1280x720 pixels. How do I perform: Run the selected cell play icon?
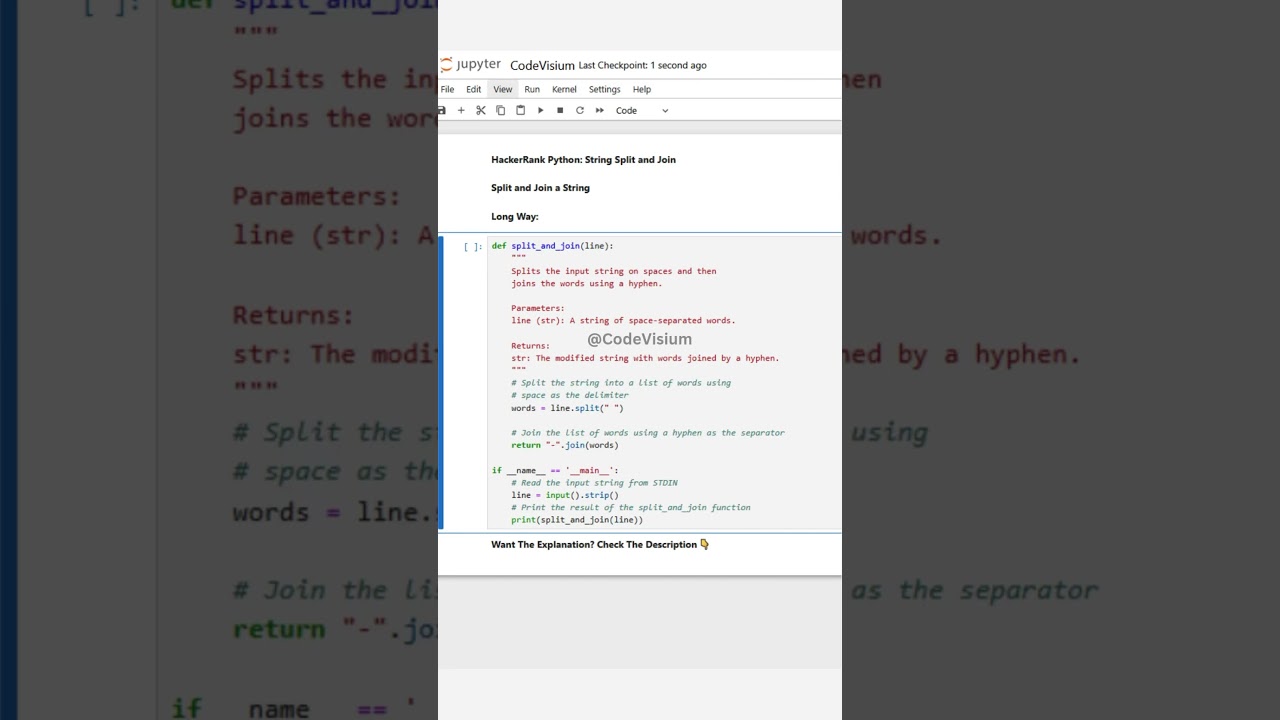tap(540, 110)
